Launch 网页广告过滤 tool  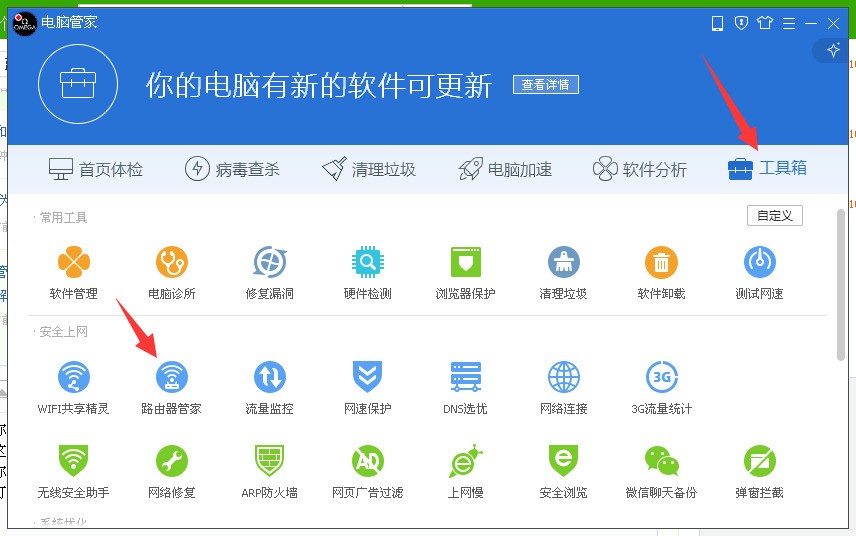[367, 472]
